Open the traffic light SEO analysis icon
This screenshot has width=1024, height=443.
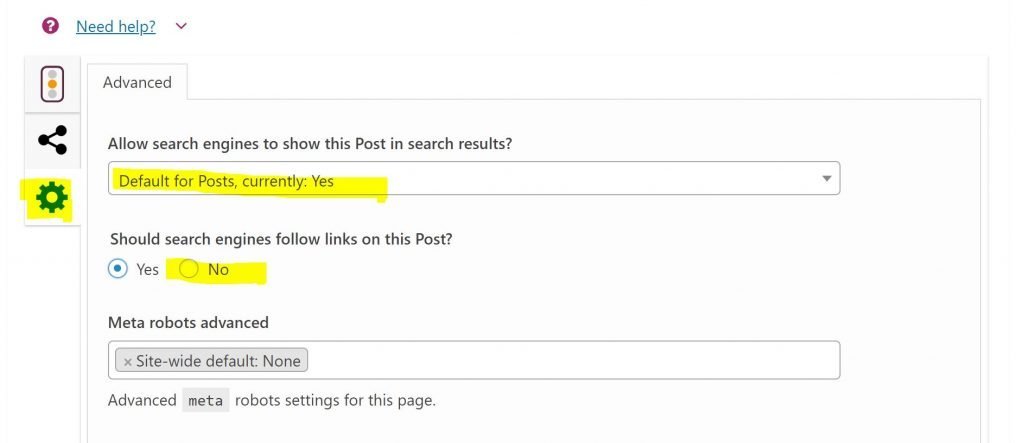click(52, 84)
